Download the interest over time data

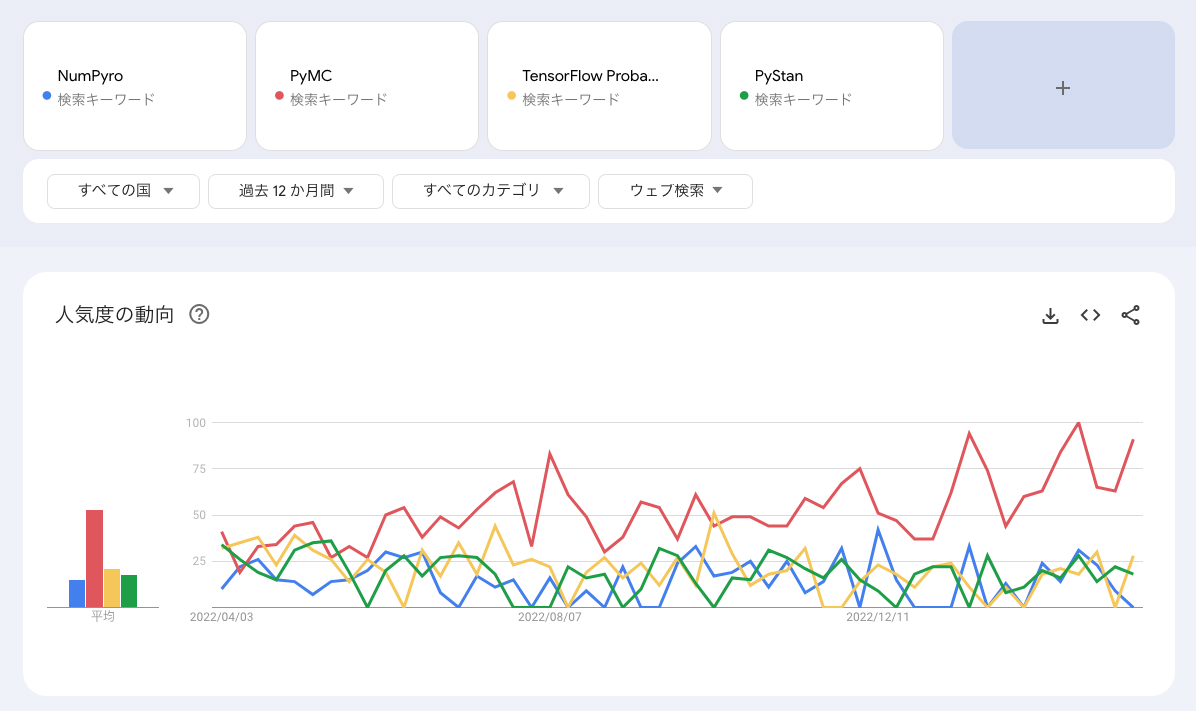[1050, 315]
